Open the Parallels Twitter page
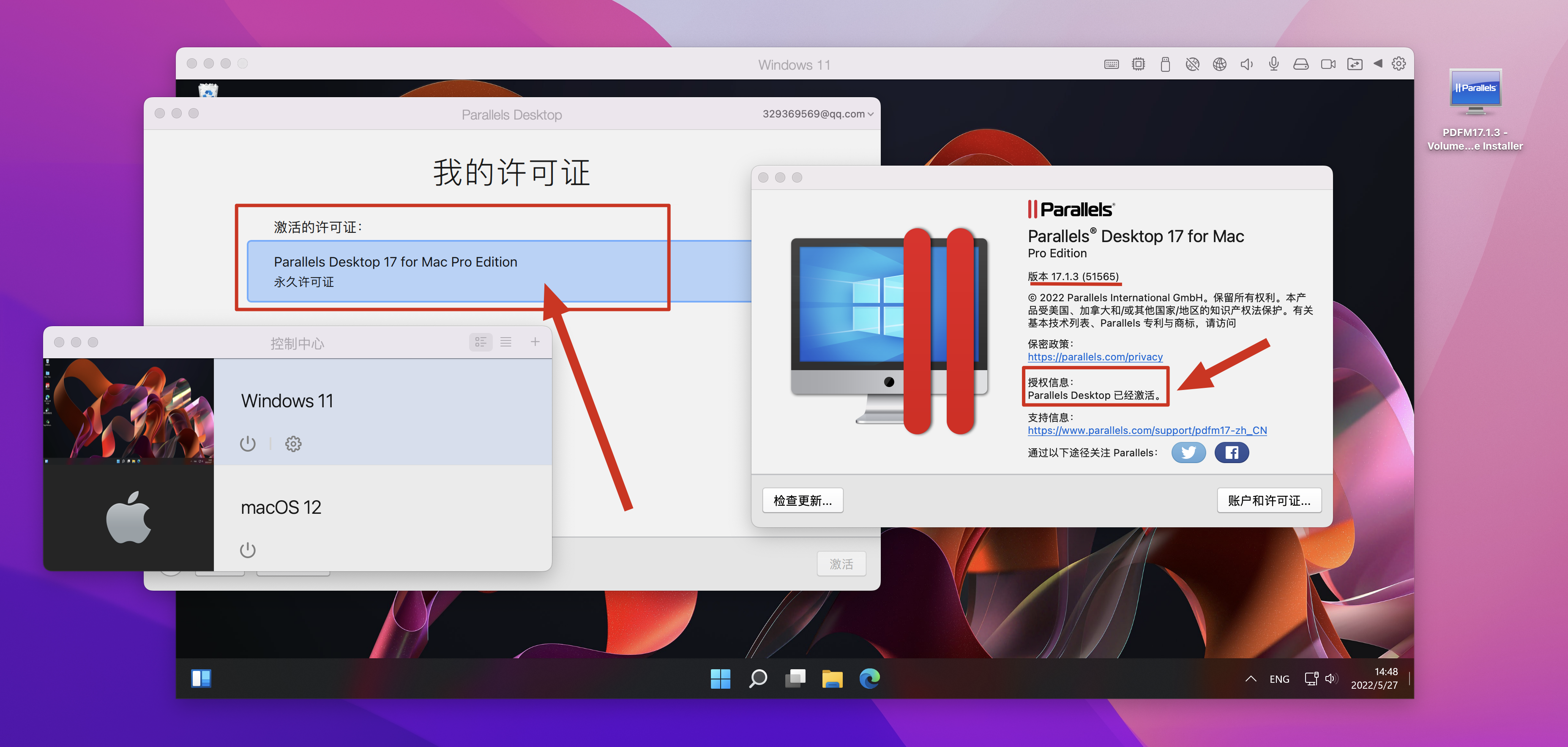This screenshot has height=747, width=1568. pos(1188,453)
